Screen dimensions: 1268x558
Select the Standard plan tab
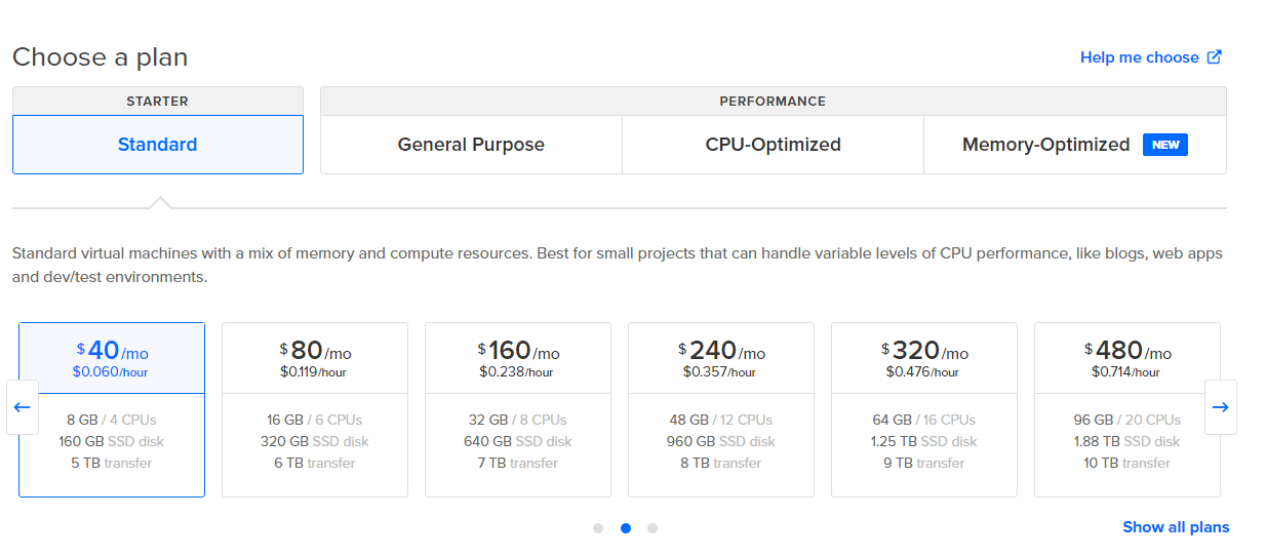click(158, 145)
